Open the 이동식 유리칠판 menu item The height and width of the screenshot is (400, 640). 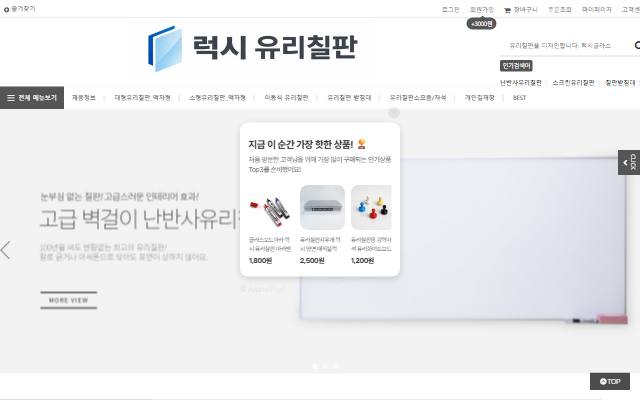286,98
